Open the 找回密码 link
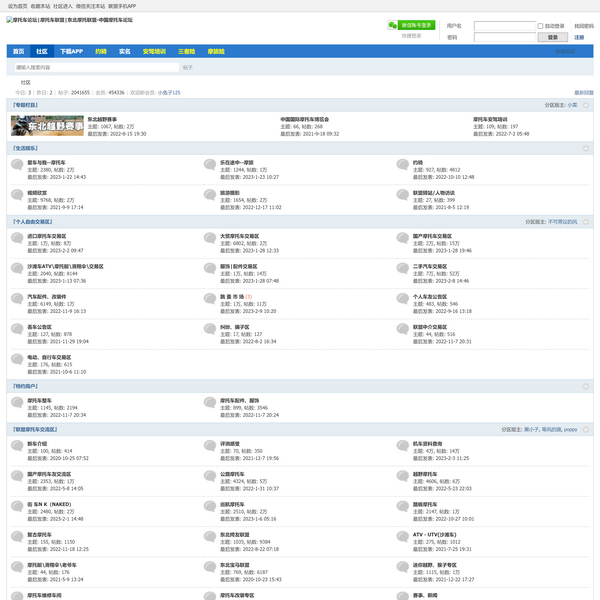This screenshot has width=600, height=600. click(583, 26)
